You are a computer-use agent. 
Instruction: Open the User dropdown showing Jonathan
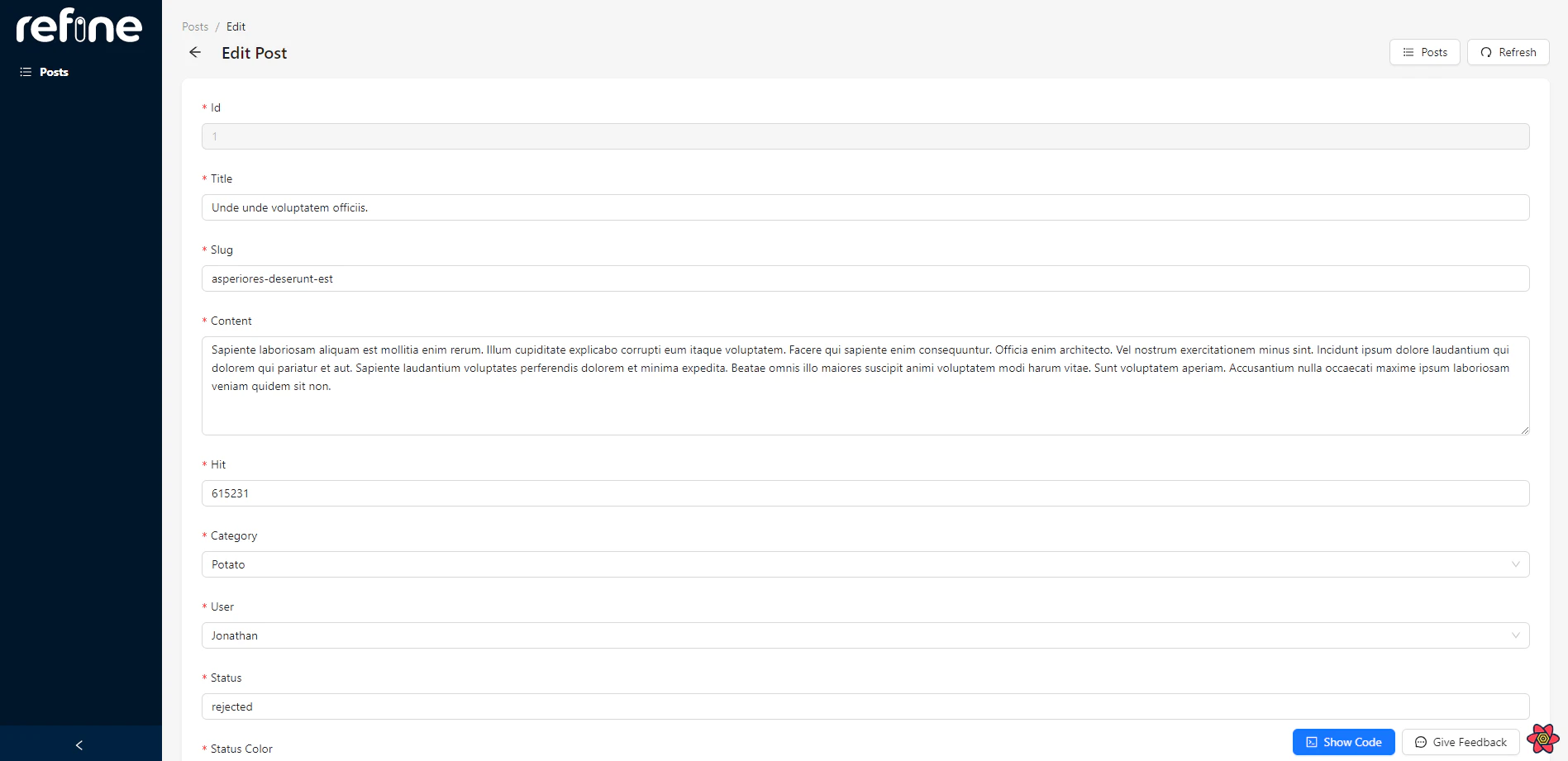pos(1515,635)
